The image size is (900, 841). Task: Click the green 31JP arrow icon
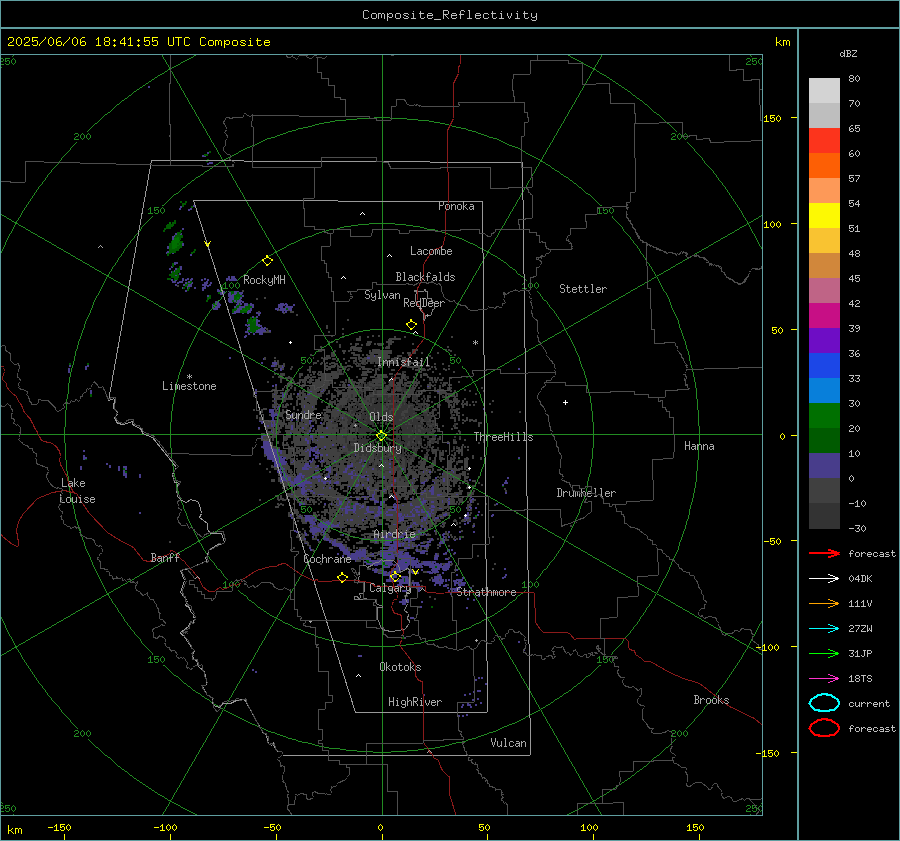coord(824,653)
